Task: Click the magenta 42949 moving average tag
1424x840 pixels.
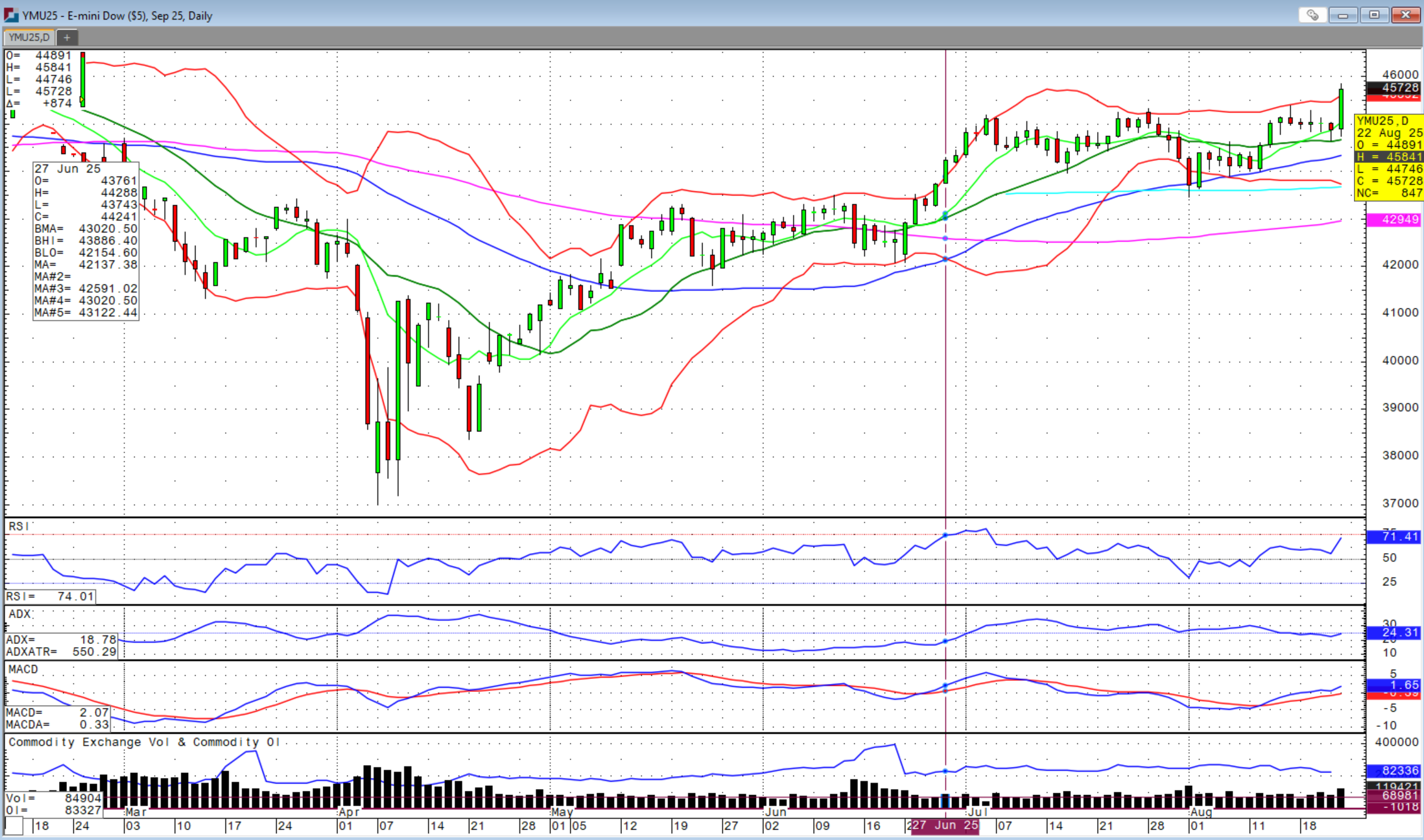Action: click(x=1393, y=219)
